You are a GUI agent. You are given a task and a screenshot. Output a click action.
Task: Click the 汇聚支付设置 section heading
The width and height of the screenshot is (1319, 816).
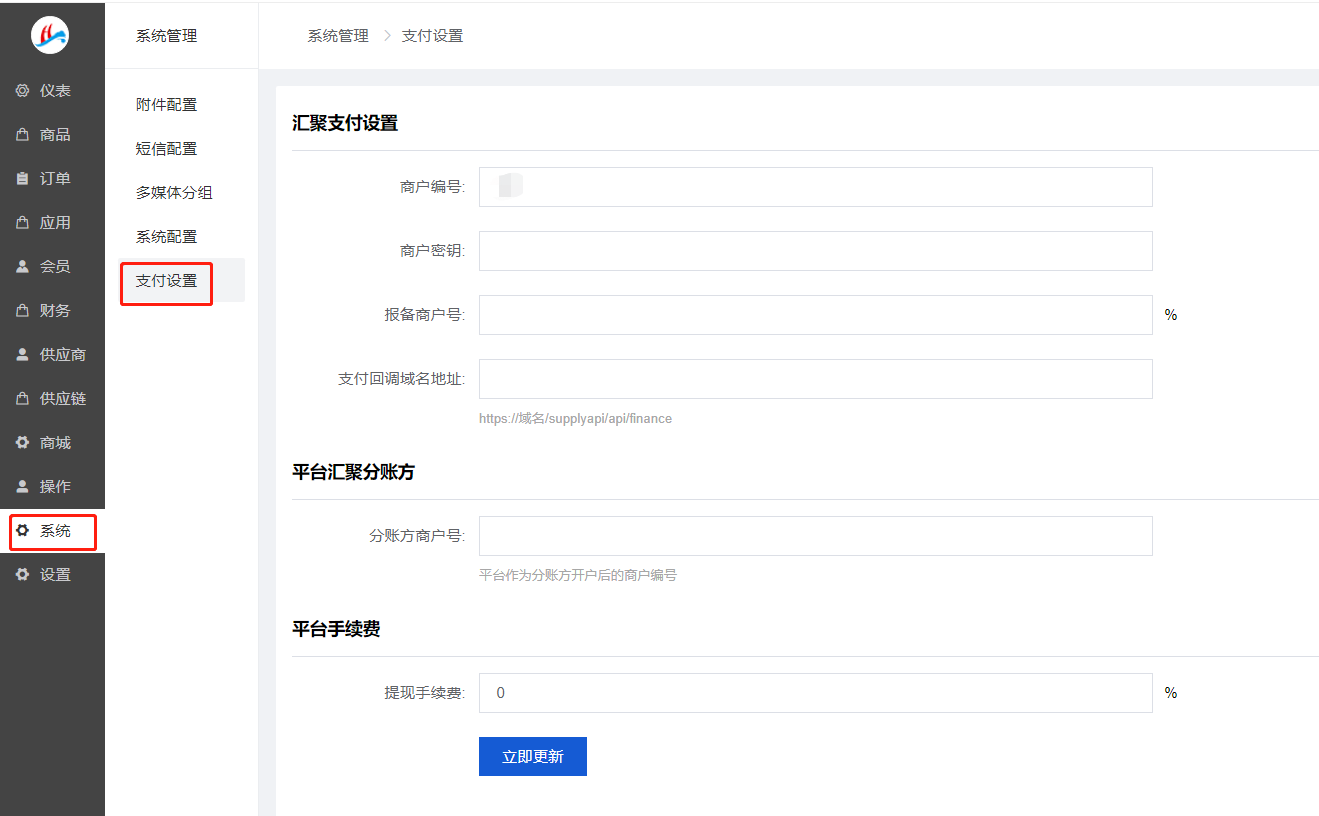[x=345, y=124]
